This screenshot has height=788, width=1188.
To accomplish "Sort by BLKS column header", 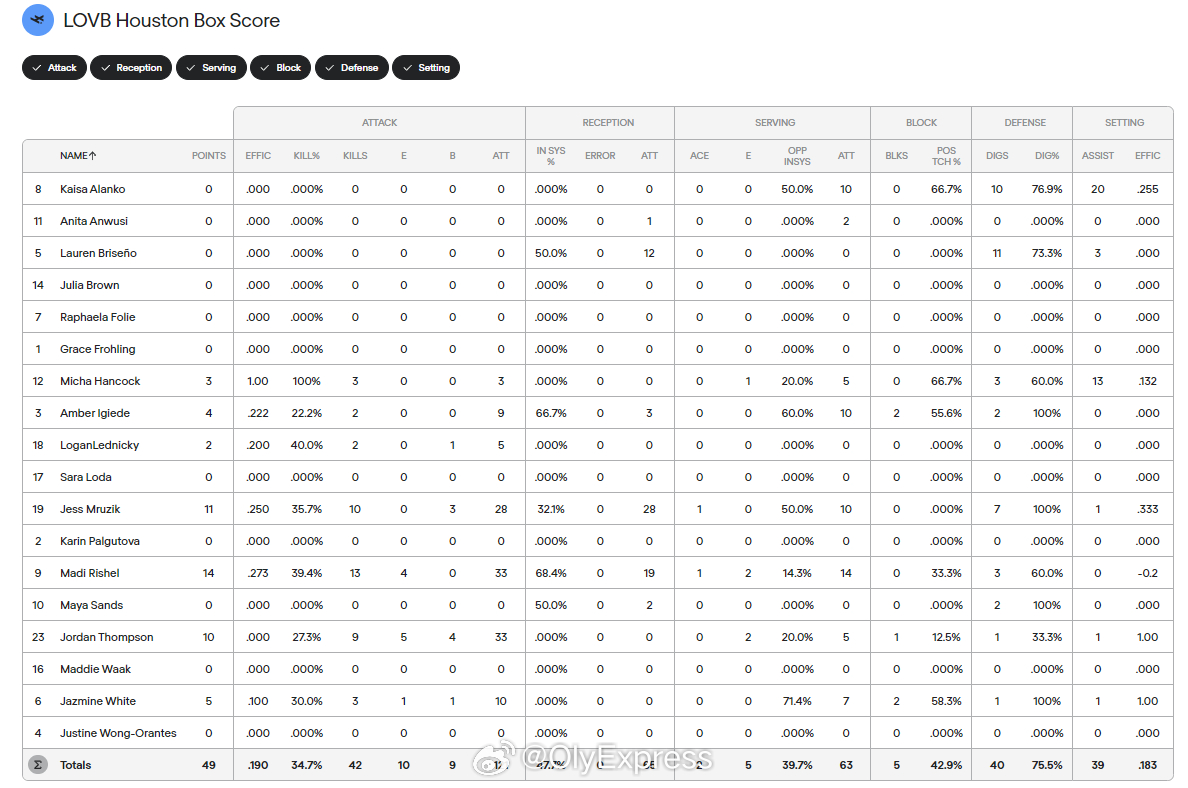I will (896, 155).
